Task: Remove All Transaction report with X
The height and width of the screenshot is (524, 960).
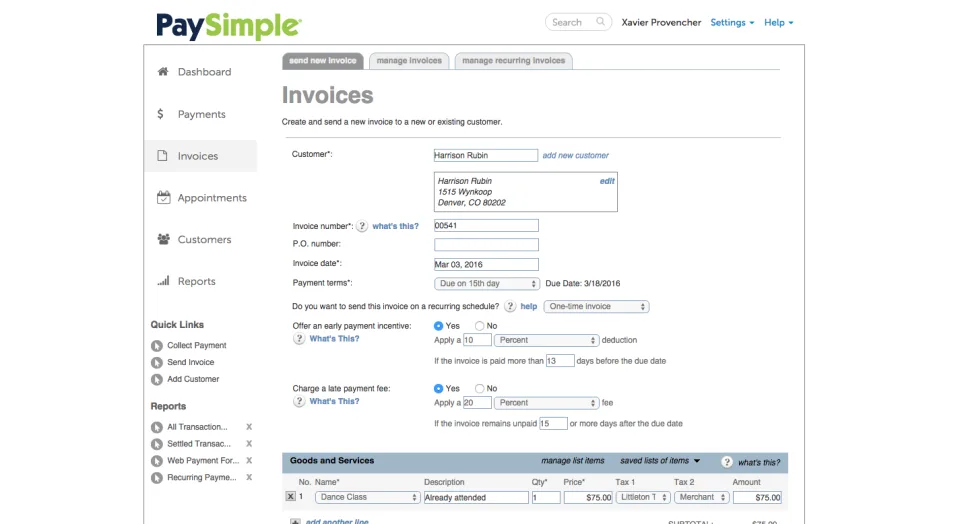Action: tap(249, 427)
